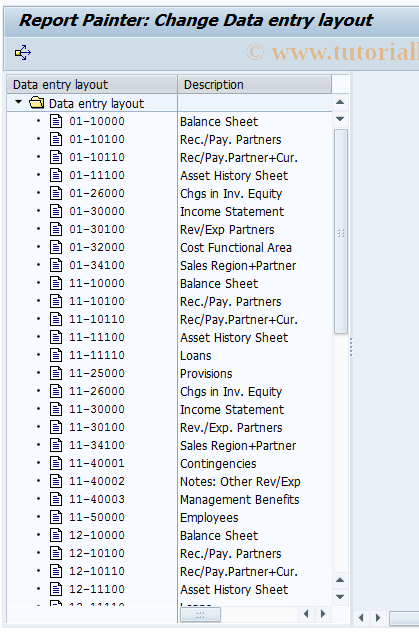
Task: Click Income Statement description of 11-30000
Action: pos(232,410)
